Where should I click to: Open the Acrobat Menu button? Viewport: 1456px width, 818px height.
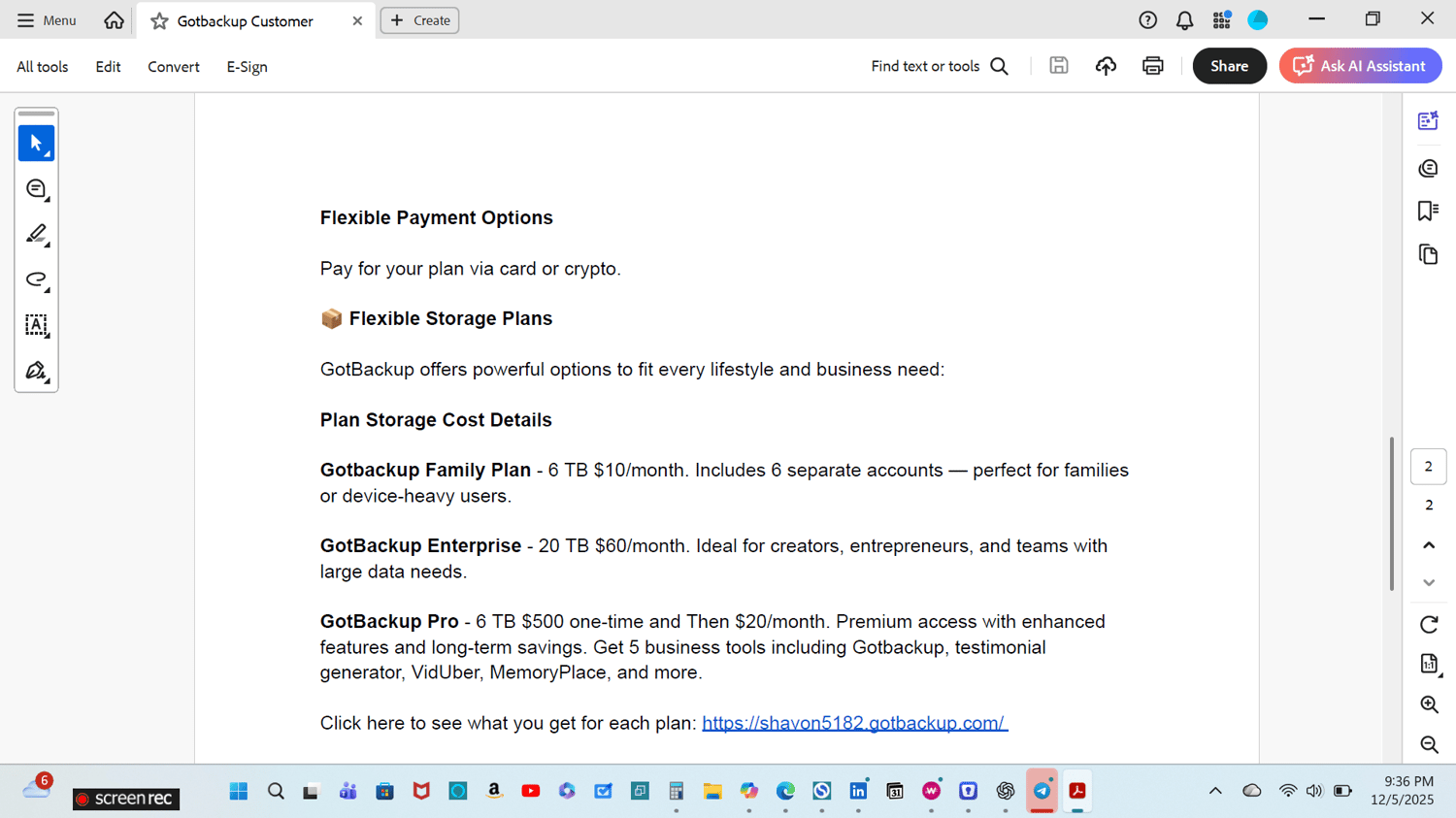(x=47, y=20)
